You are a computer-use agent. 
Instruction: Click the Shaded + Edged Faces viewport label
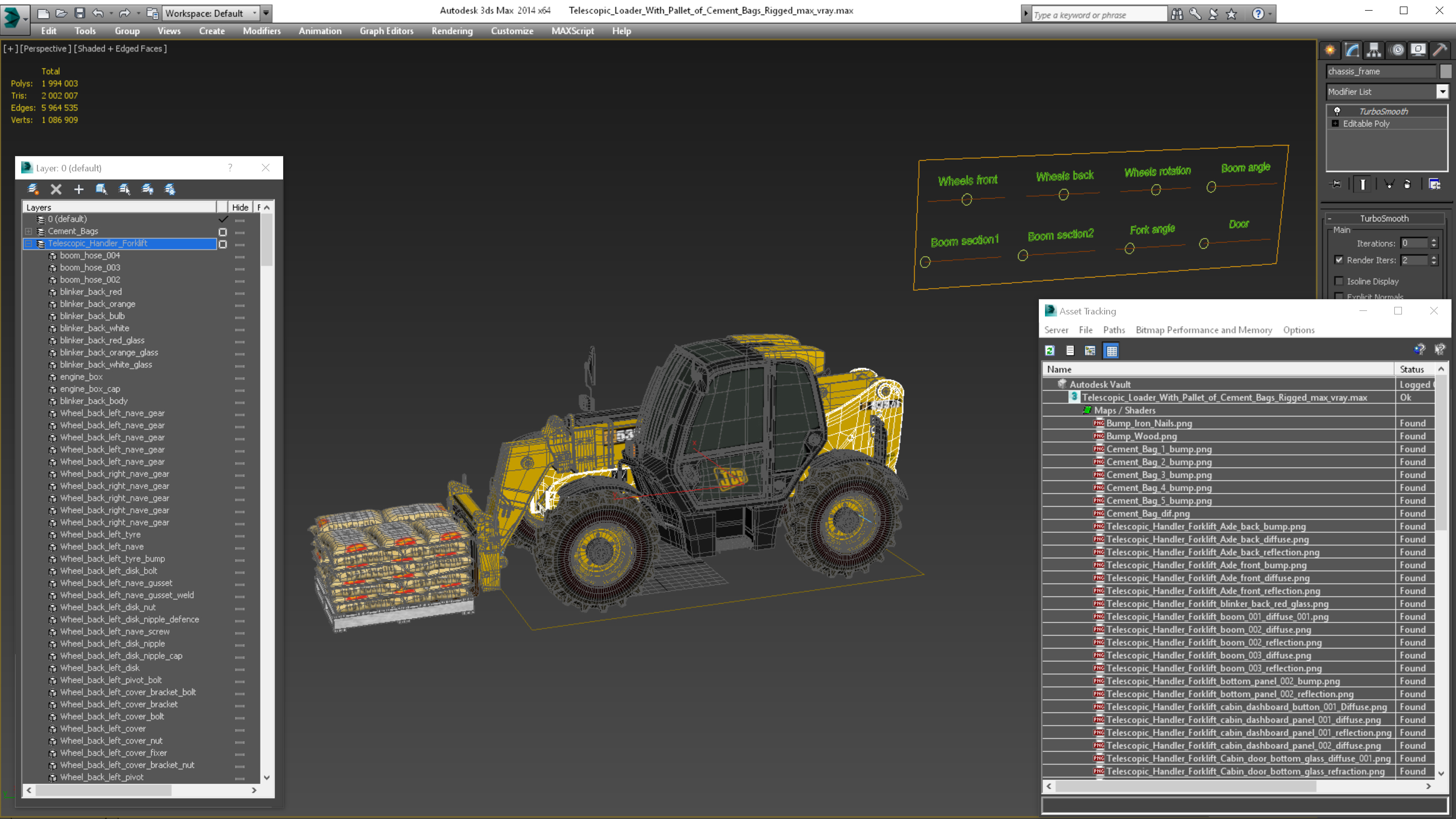[120, 49]
